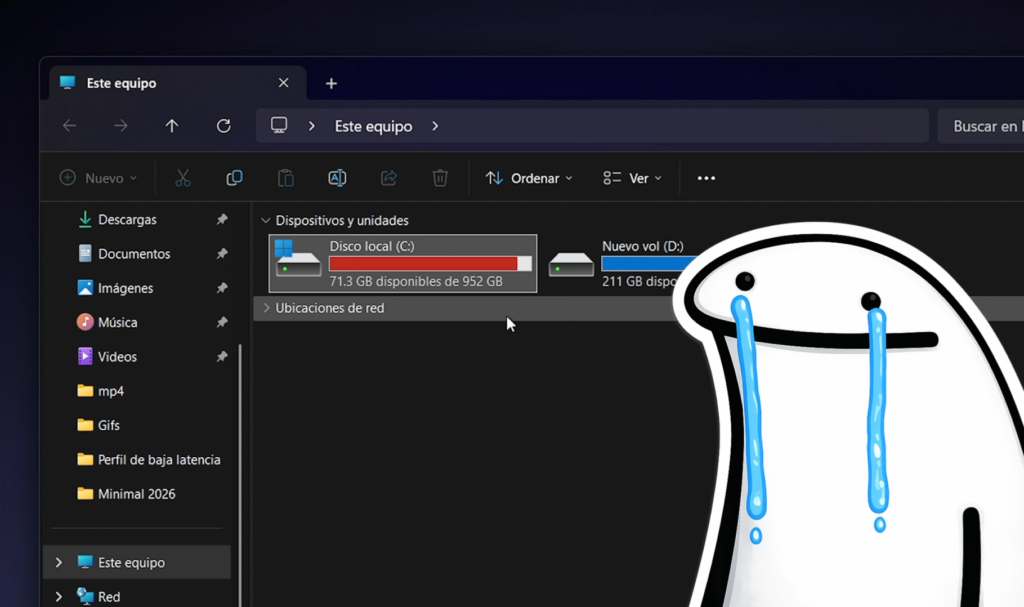The width and height of the screenshot is (1024, 607).
Task: Click the pin icon beside Imágenes
Action: (222, 288)
